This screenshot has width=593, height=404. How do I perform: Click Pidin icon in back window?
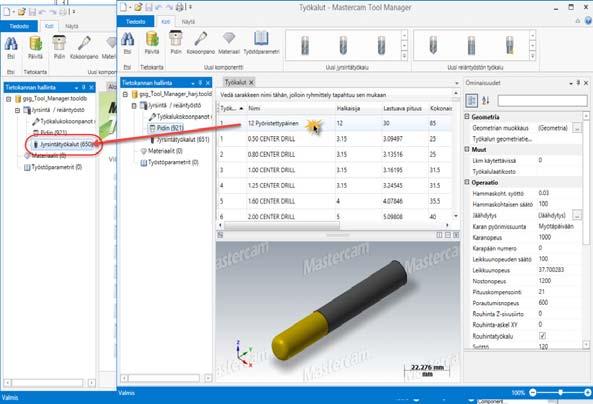[x=59, y=44]
